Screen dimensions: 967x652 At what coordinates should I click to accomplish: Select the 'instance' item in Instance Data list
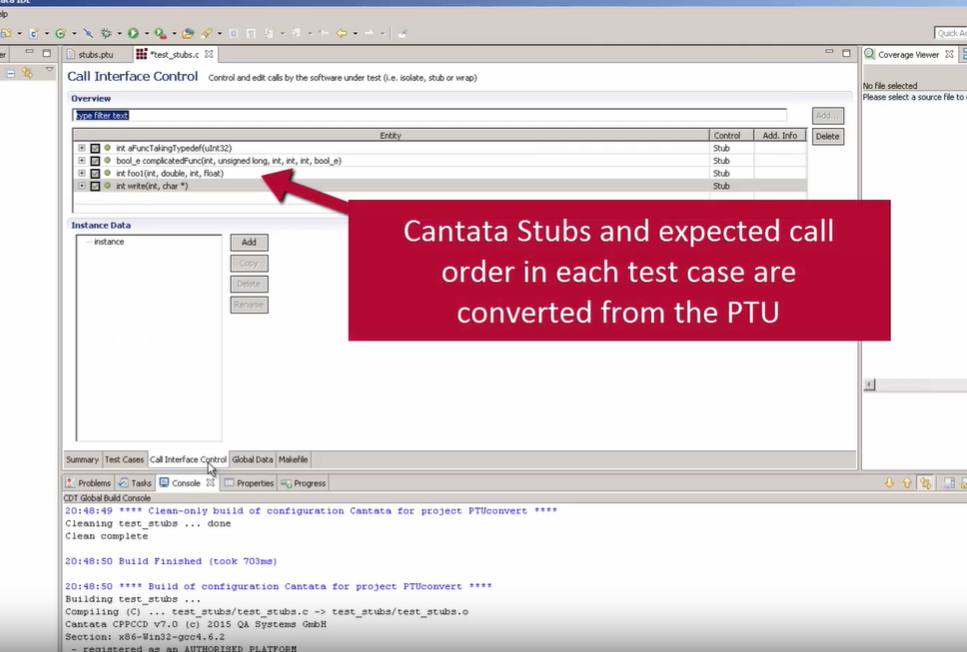click(x=109, y=242)
